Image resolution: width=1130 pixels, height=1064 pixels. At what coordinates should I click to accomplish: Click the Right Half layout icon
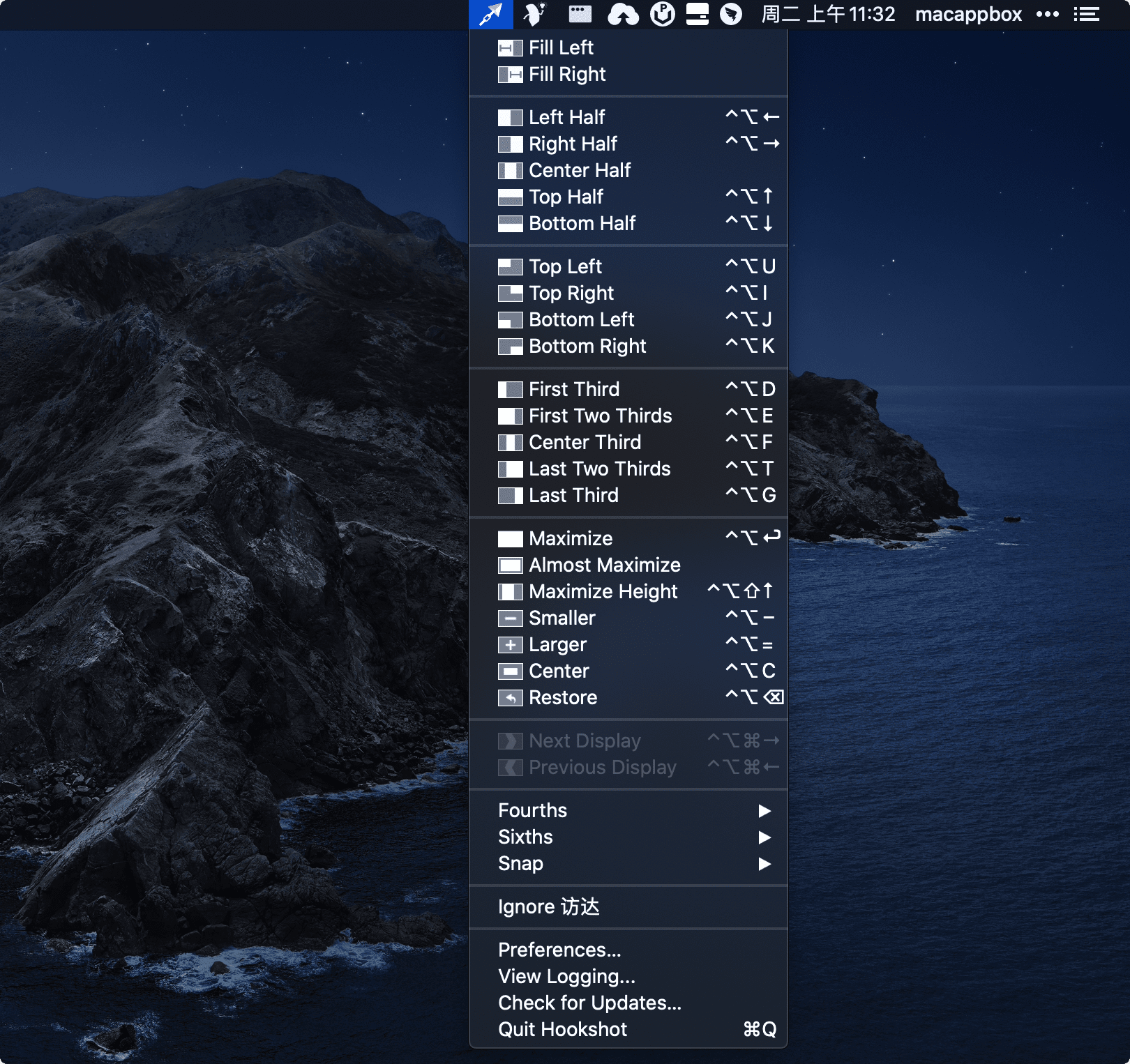coord(510,144)
